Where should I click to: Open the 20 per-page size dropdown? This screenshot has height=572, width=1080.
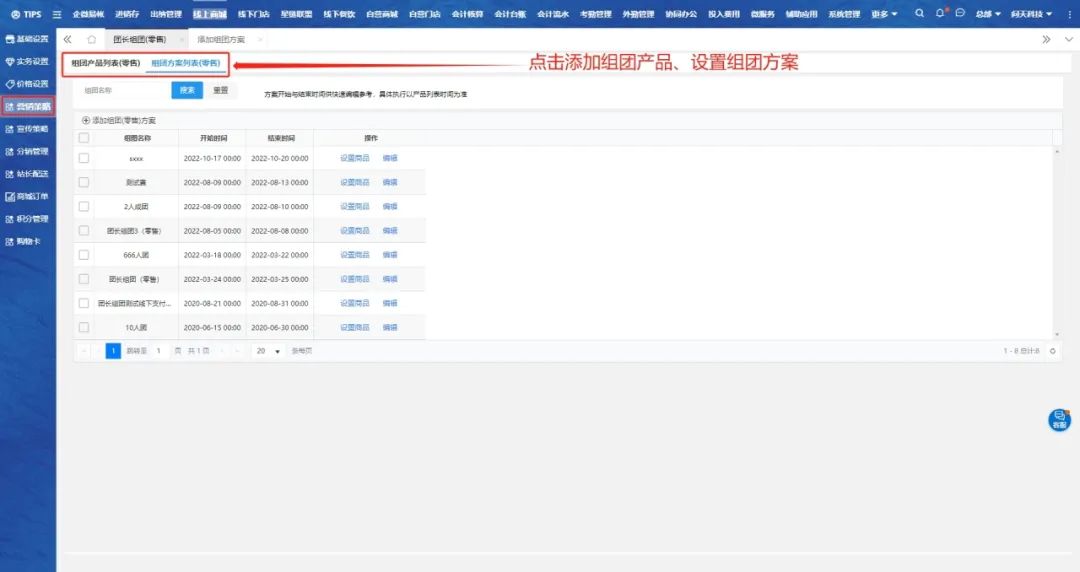click(267, 351)
